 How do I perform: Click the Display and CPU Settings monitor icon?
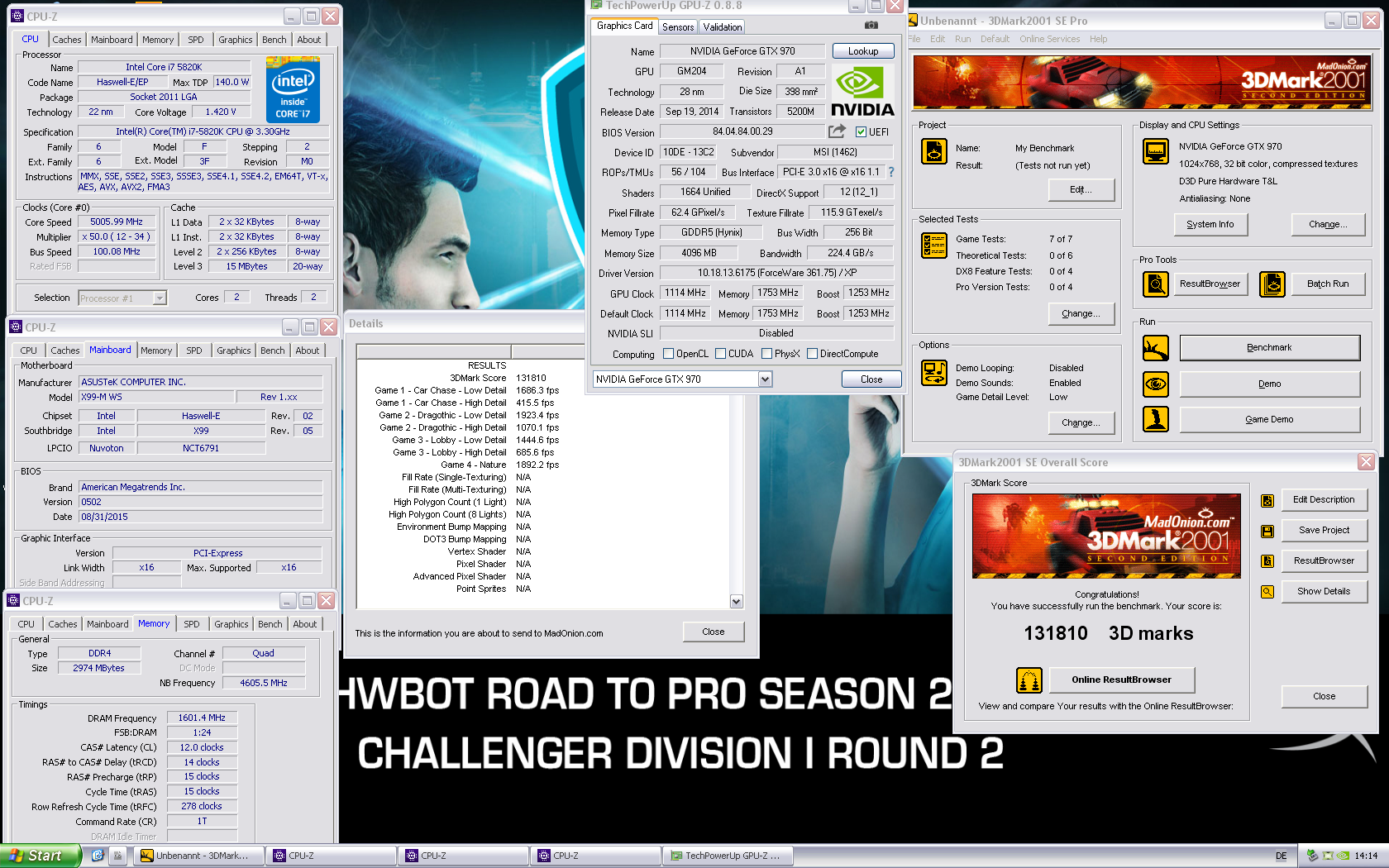pos(1155,151)
